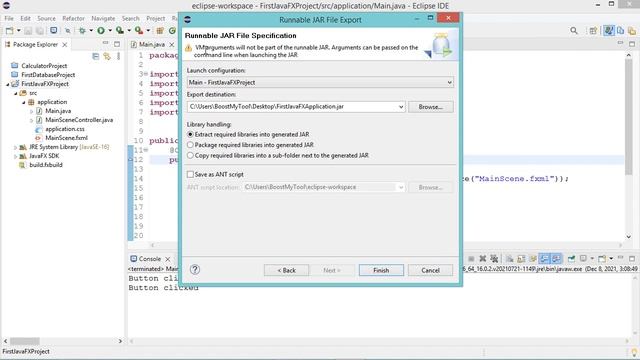Open the Edit menu
Screen dimensions: 640x360
(x=25, y=18)
